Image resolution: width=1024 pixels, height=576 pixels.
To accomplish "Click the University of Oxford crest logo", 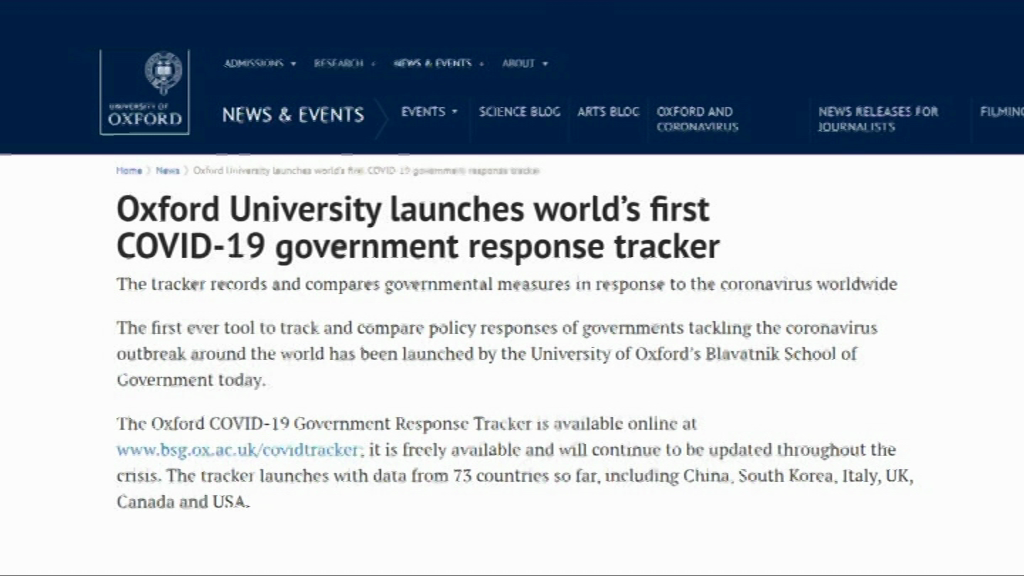I will coord(145,92).
